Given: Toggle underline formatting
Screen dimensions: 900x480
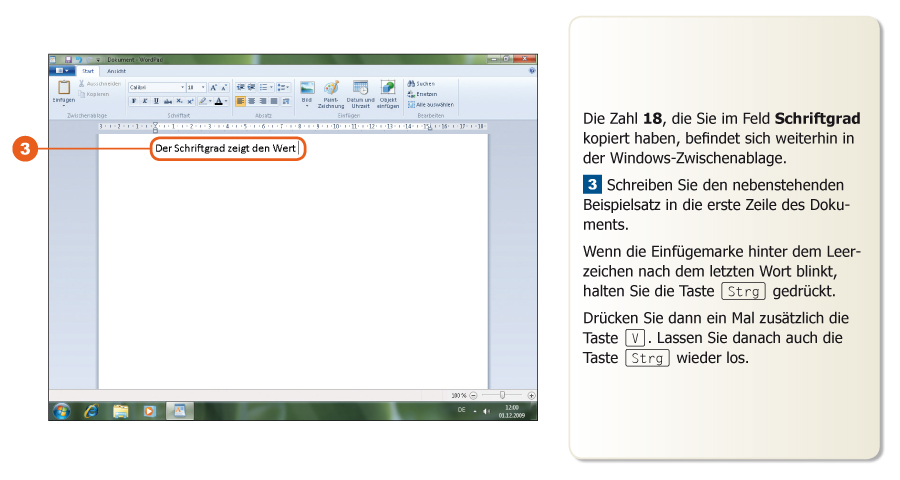Looking at the screenshot, I should (155, 101).
